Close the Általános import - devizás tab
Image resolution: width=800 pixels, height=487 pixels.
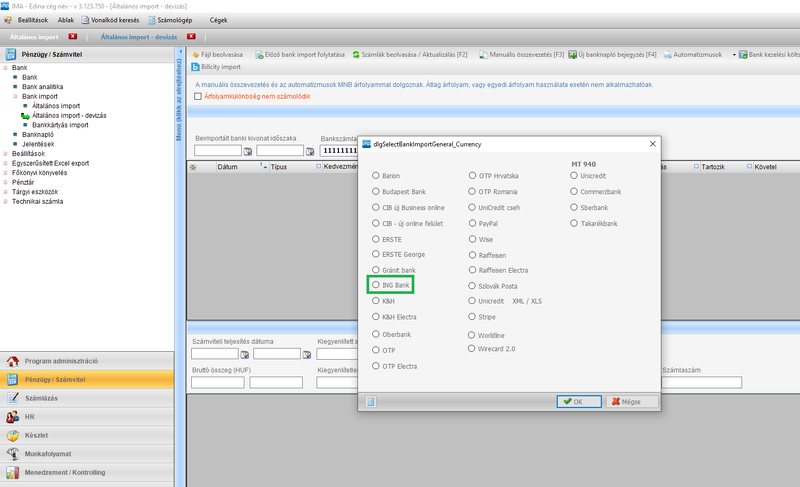click(191, 36)
